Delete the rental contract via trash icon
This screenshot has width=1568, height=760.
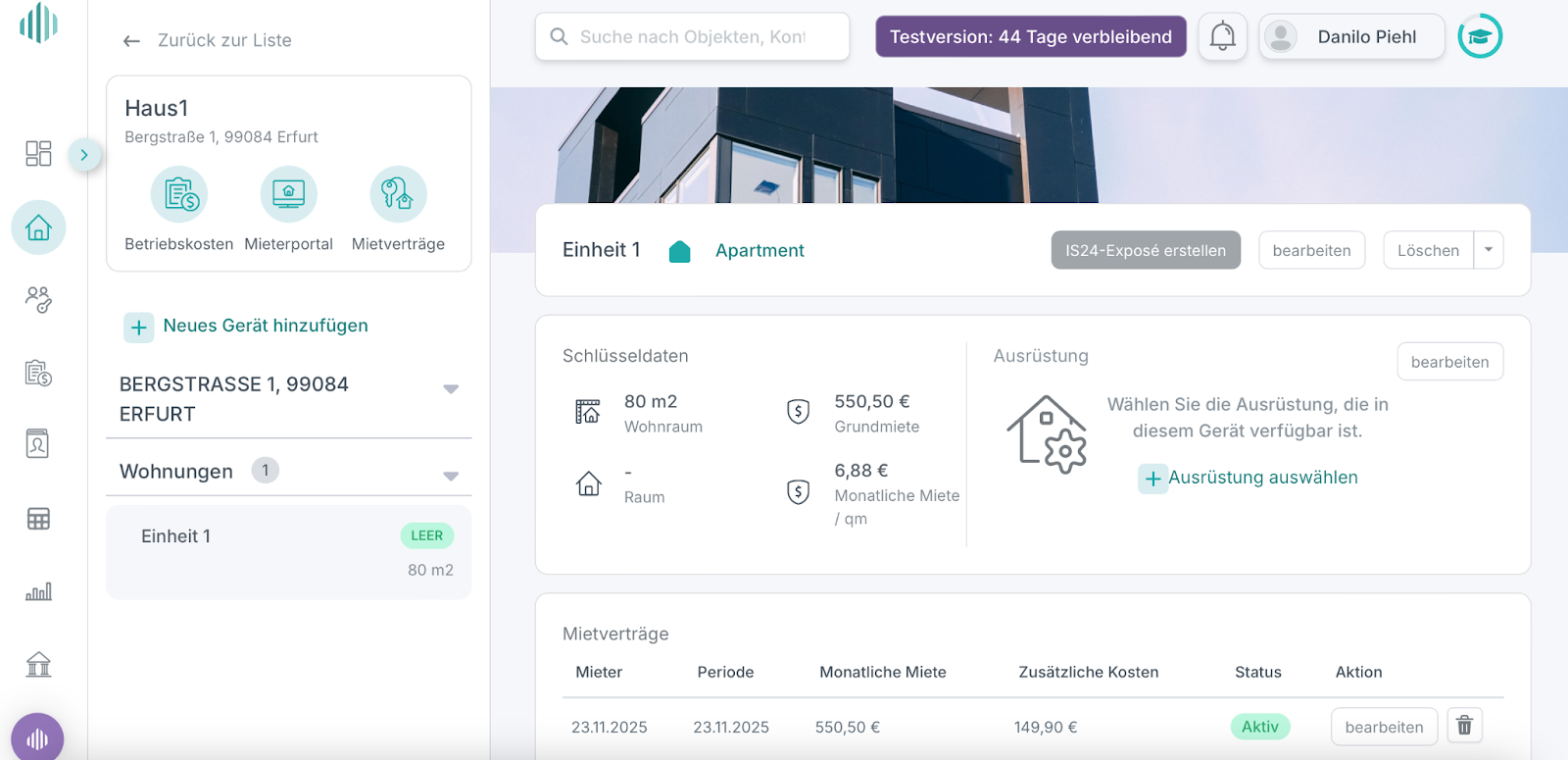pos(1464,726)
